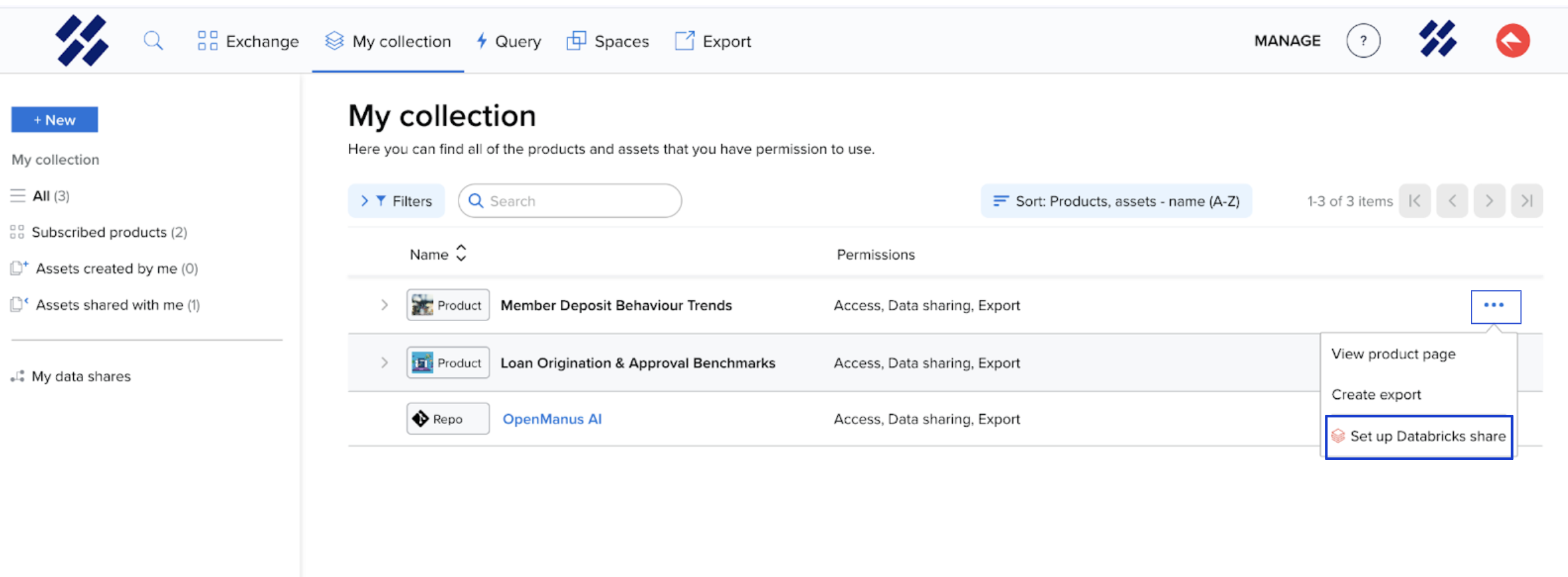Choose Create export from the menu
Screen dimensions: 1568x577
coord(1376,395)
